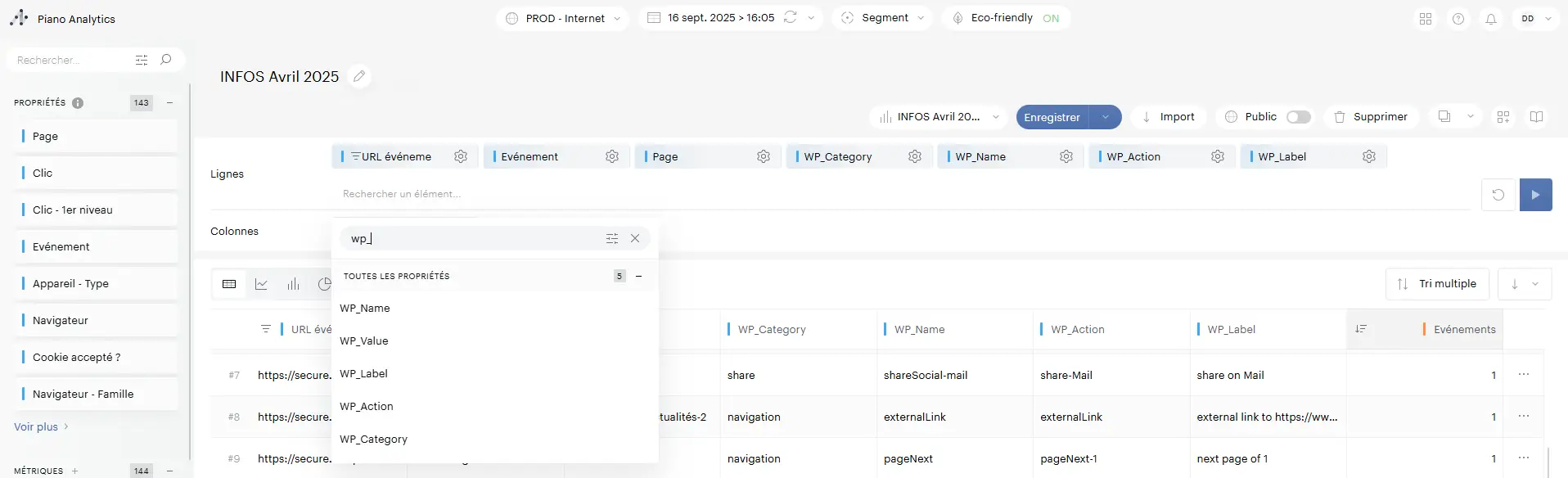Open the three-dot menu for row #9
Viewport: 1568px width, 478px height.
1524,458
